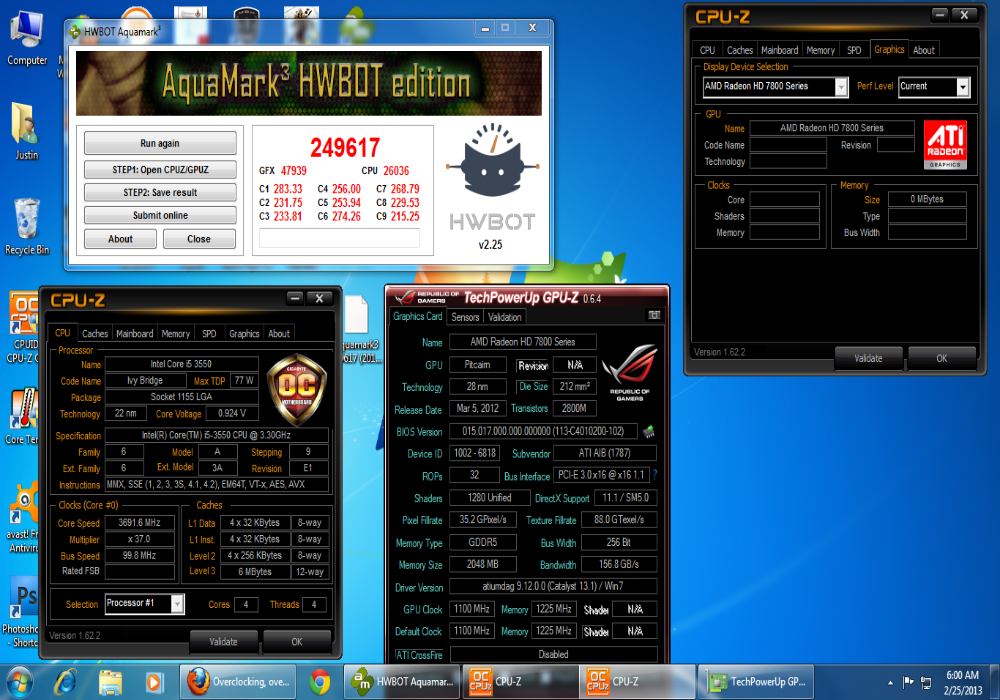Screen dimensions: 1000x700
Task: Switch to Sensors tab in GPU-Z
Action: (x=465, y=317)
